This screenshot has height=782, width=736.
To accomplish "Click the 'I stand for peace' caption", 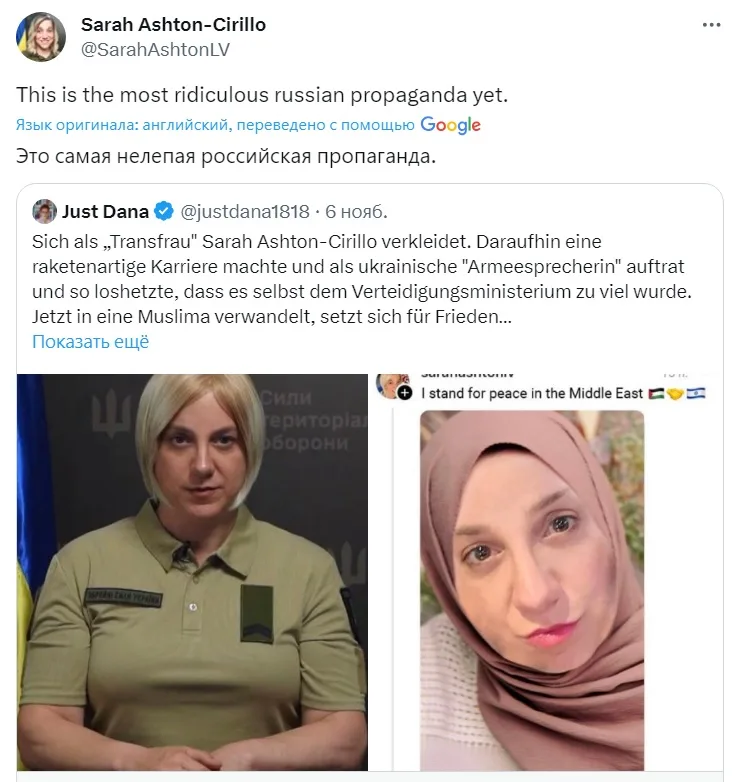I will click(532, 393).
